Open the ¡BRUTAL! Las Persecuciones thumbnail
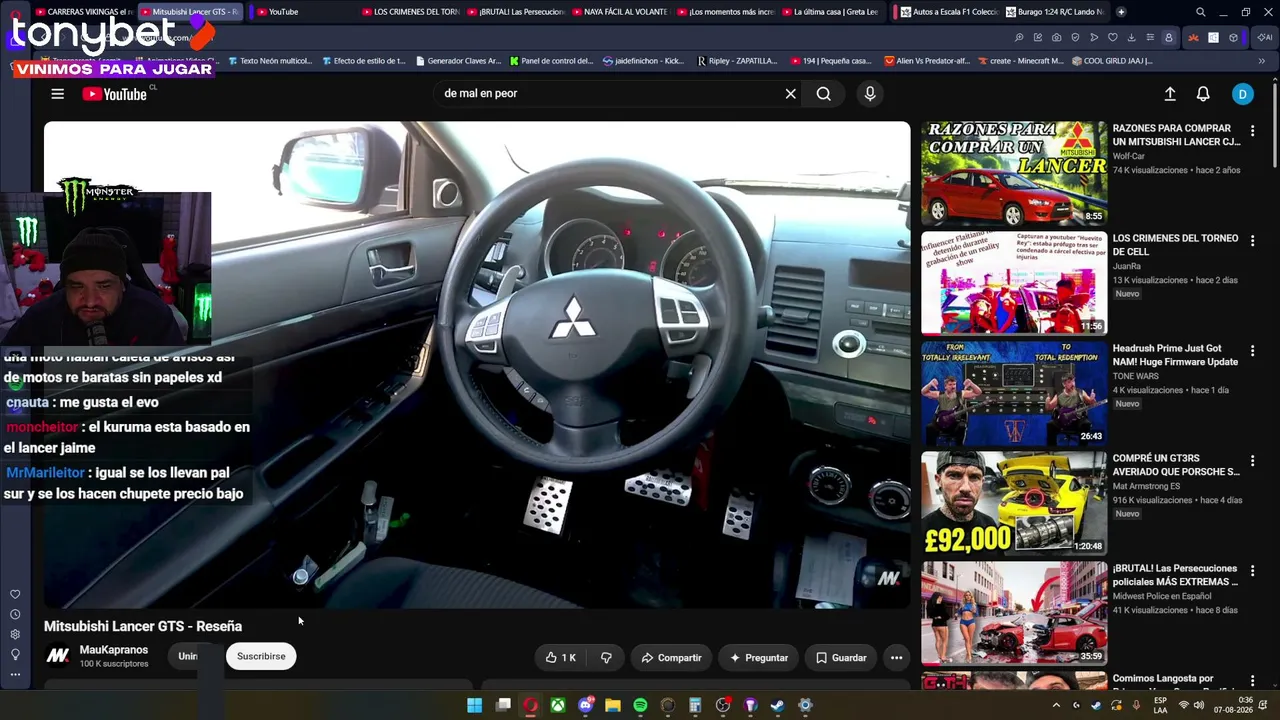The image size is (1280, 720). [1014, 613]
